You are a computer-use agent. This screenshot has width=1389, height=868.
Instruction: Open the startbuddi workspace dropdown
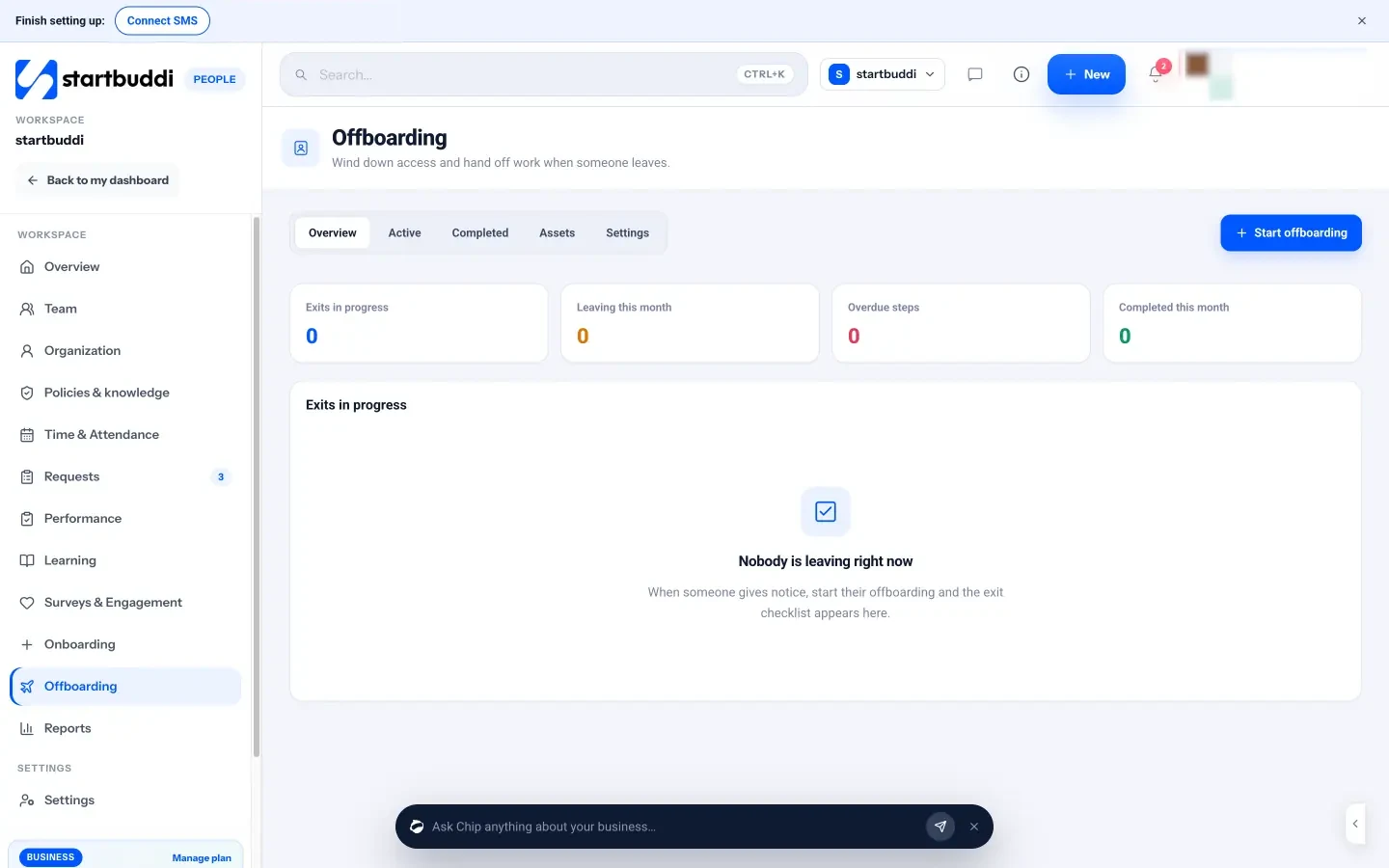coord(883,74)
